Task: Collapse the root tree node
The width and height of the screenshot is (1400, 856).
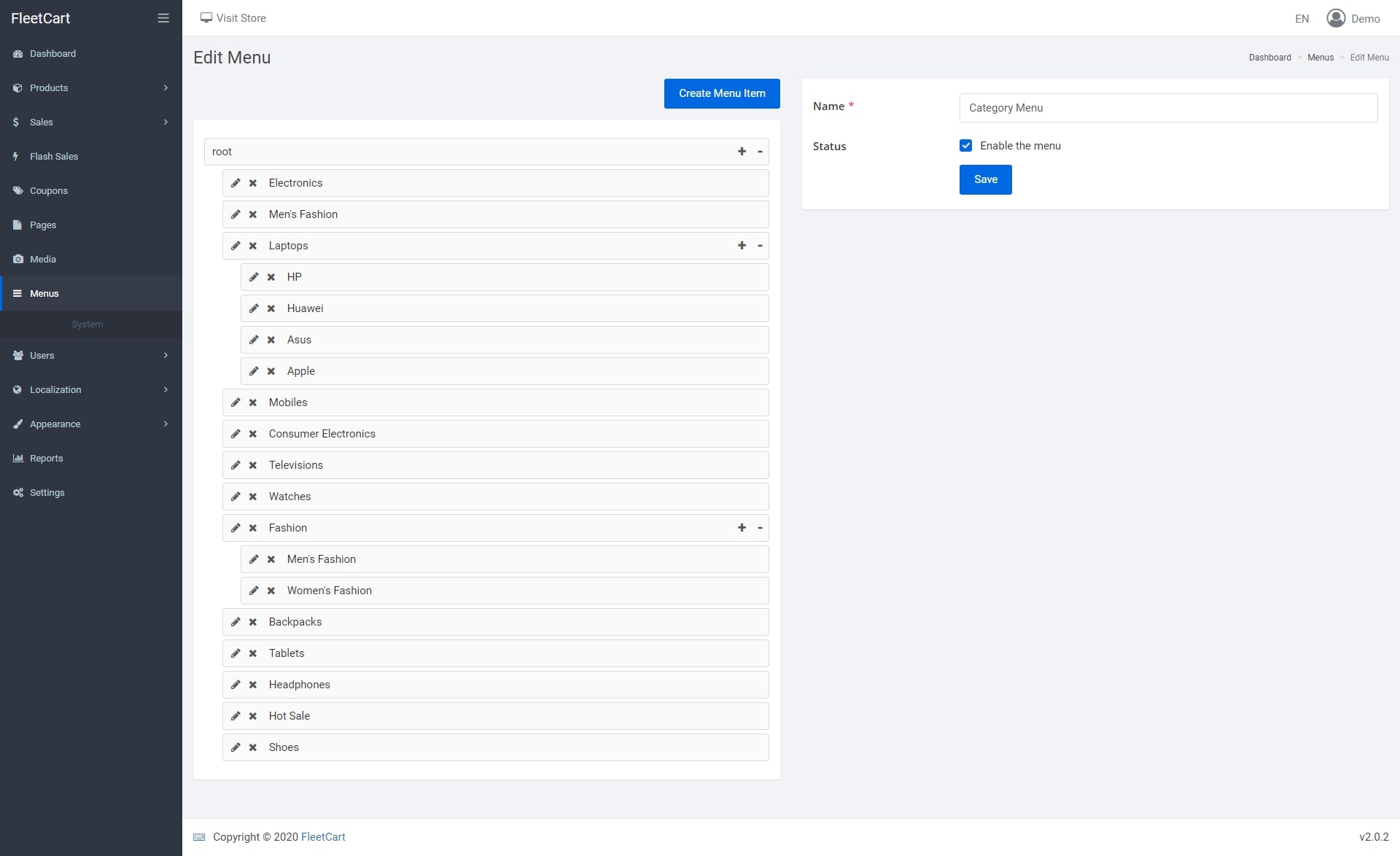Action: pos(760,152)
